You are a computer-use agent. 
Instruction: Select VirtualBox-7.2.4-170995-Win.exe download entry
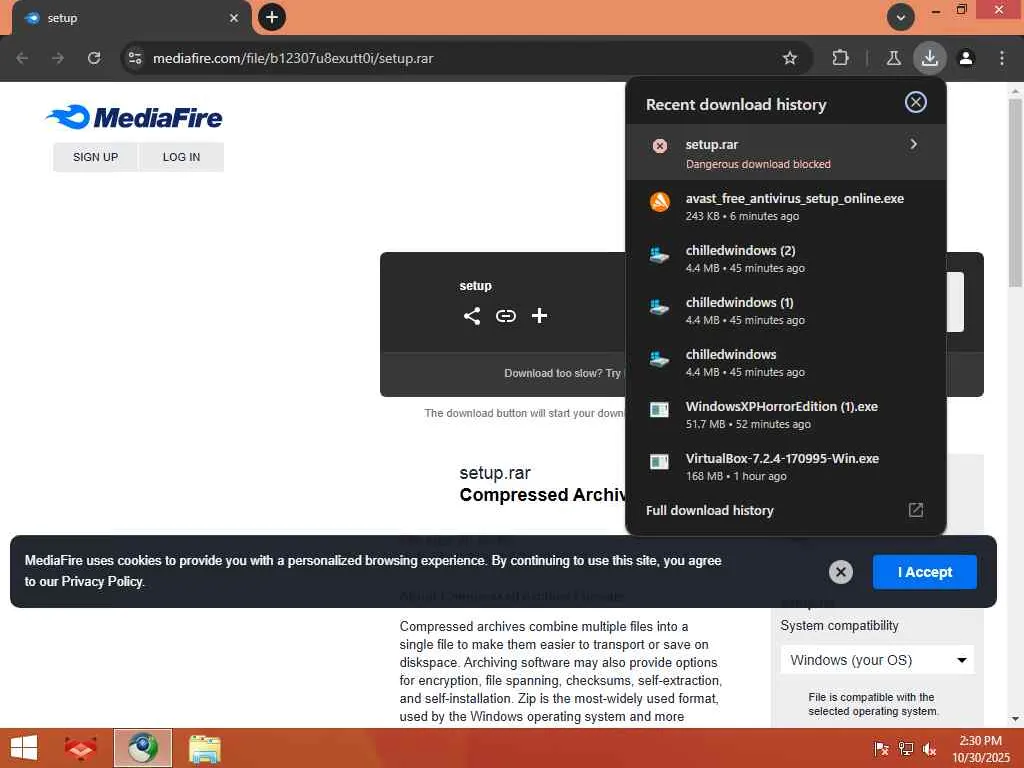(x=786, y=467)
